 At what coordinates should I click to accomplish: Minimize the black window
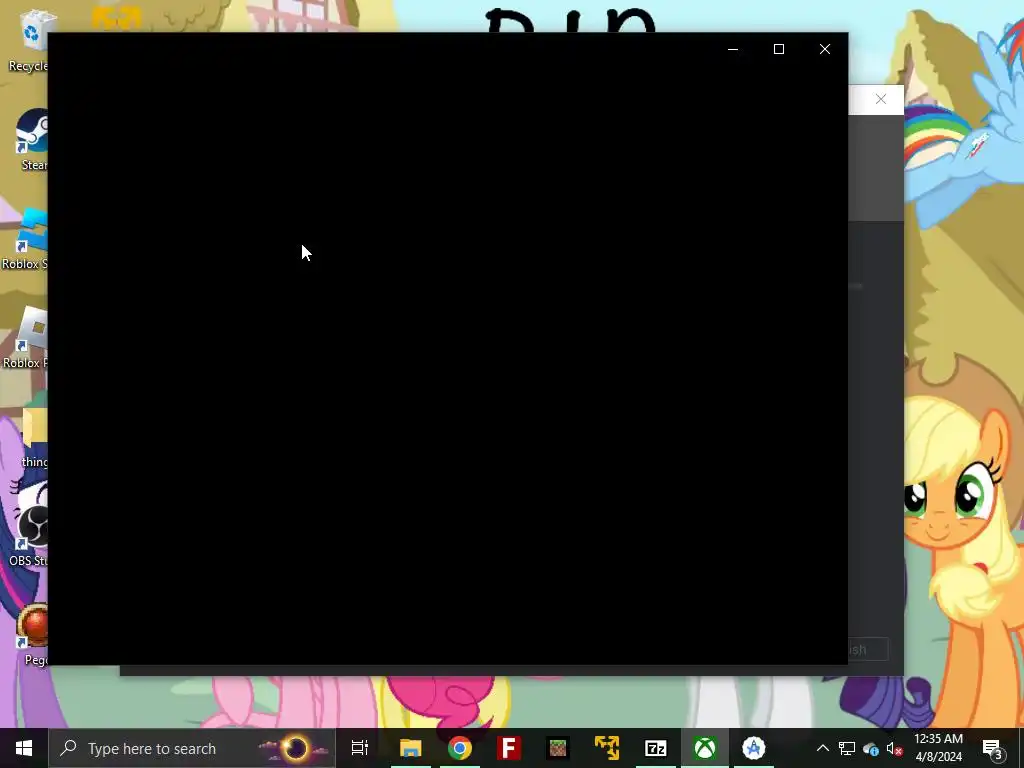(733, 49)
